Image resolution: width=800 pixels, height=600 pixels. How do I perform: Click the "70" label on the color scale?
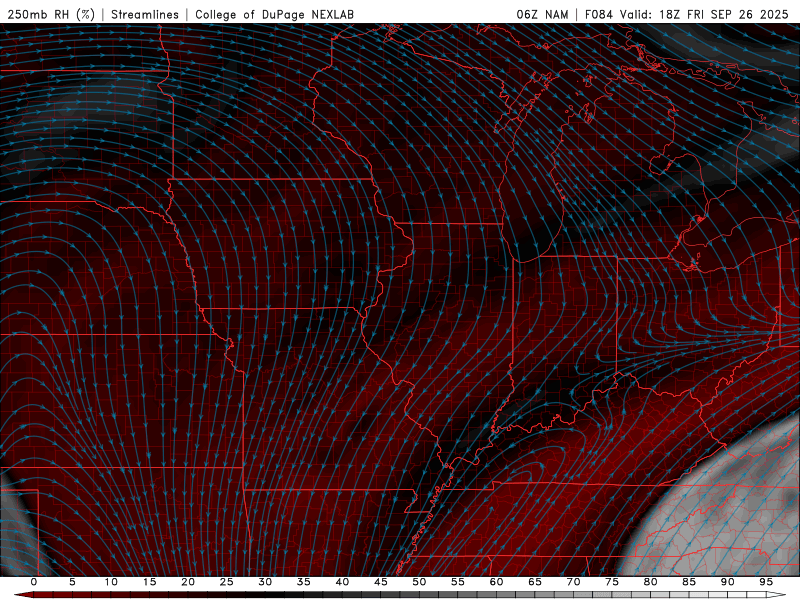click(x=573, y=582)
